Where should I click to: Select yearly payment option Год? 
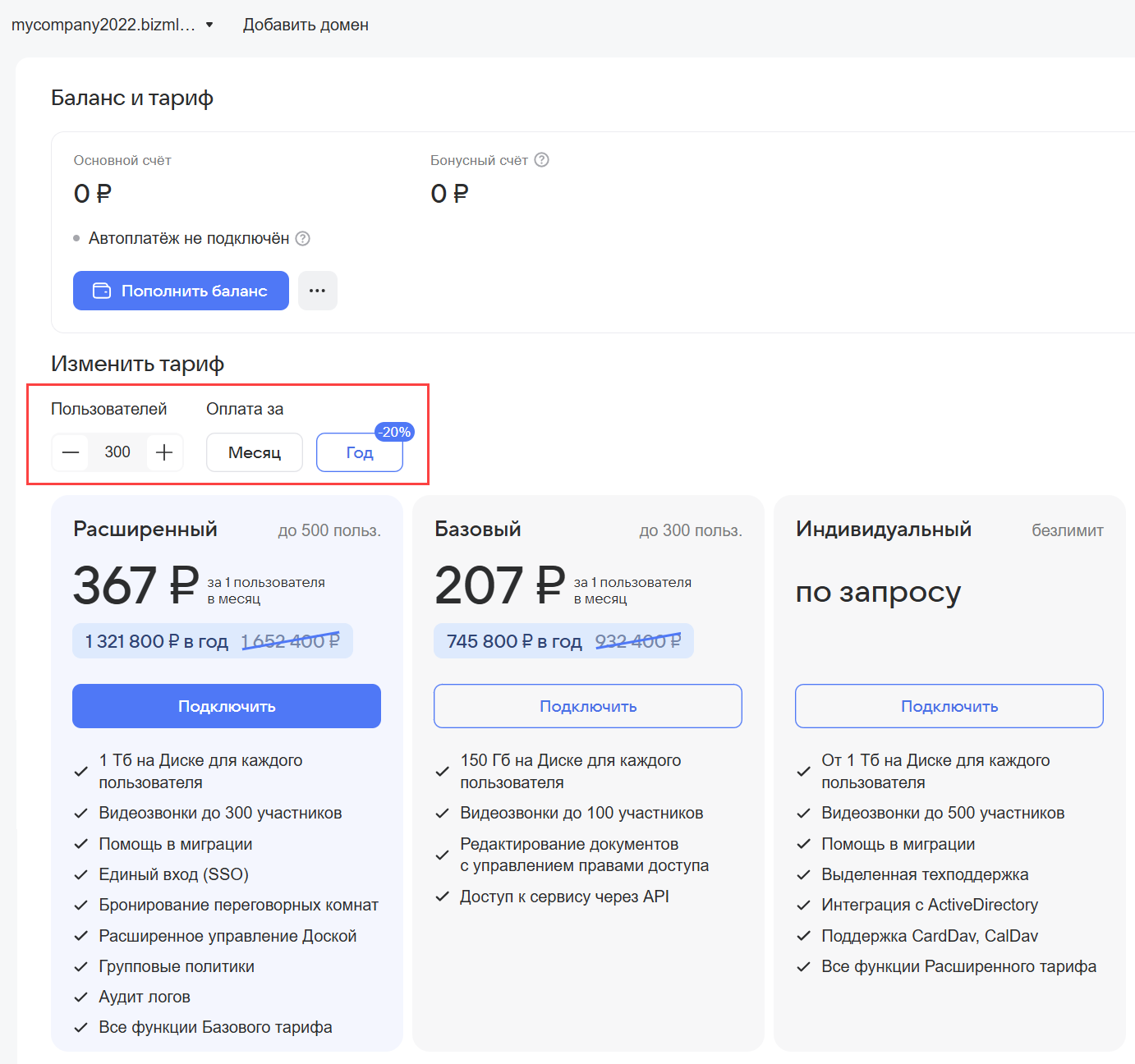[x=359, y=453]
